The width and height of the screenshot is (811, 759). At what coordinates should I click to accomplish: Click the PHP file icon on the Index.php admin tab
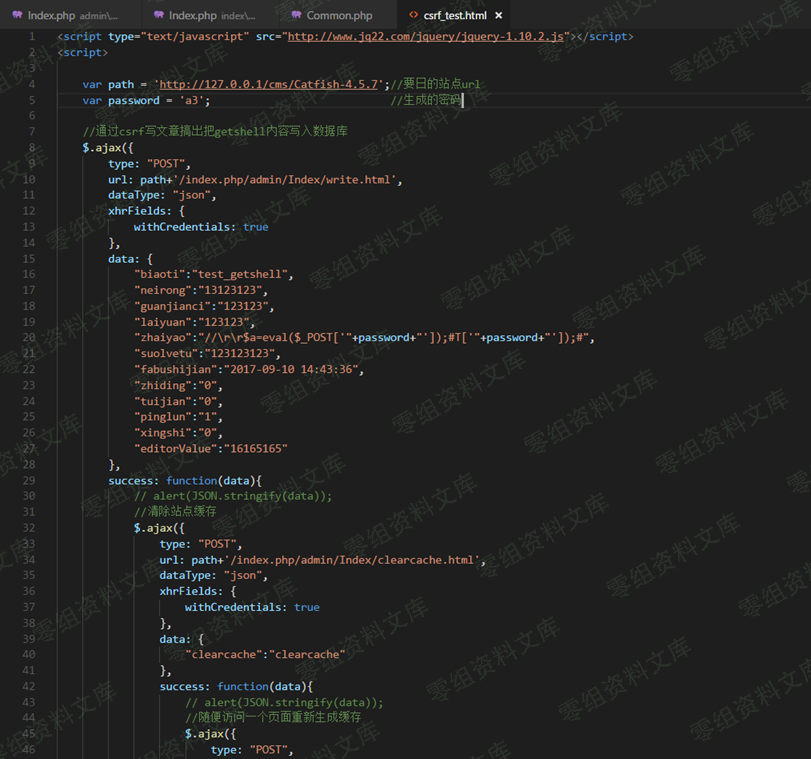click(x=17, y=15)
